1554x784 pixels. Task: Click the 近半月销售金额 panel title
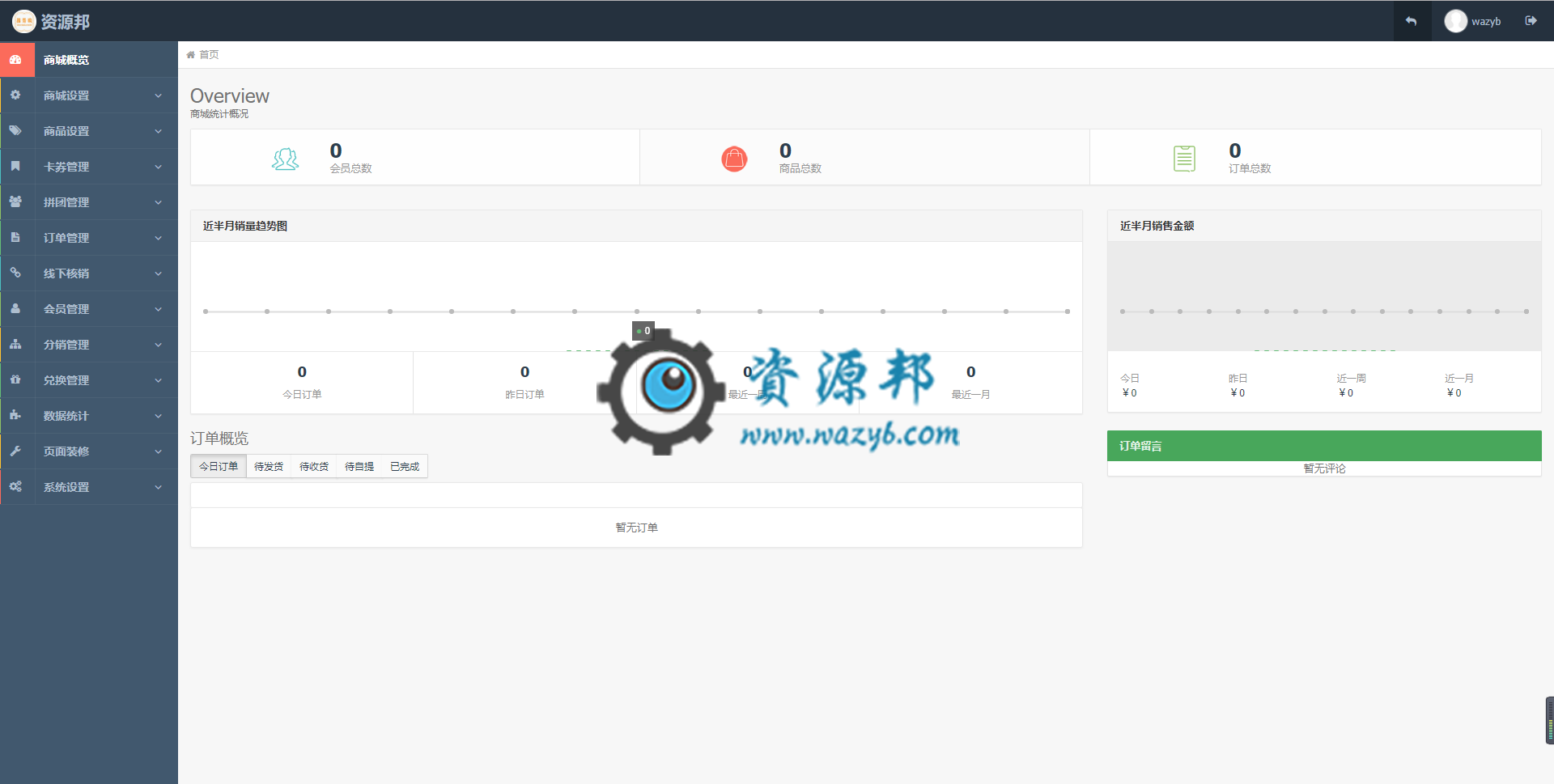coord(1157,226)
